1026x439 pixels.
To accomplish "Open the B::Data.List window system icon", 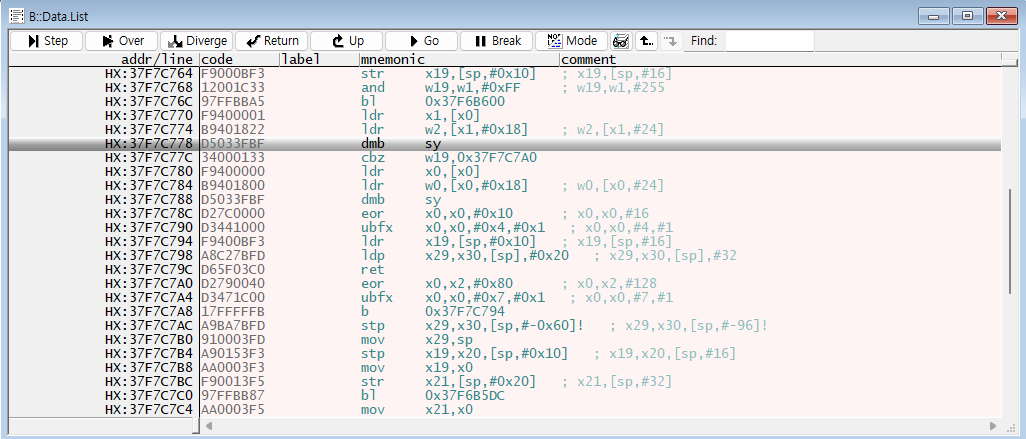I will (x=16, y=15).
